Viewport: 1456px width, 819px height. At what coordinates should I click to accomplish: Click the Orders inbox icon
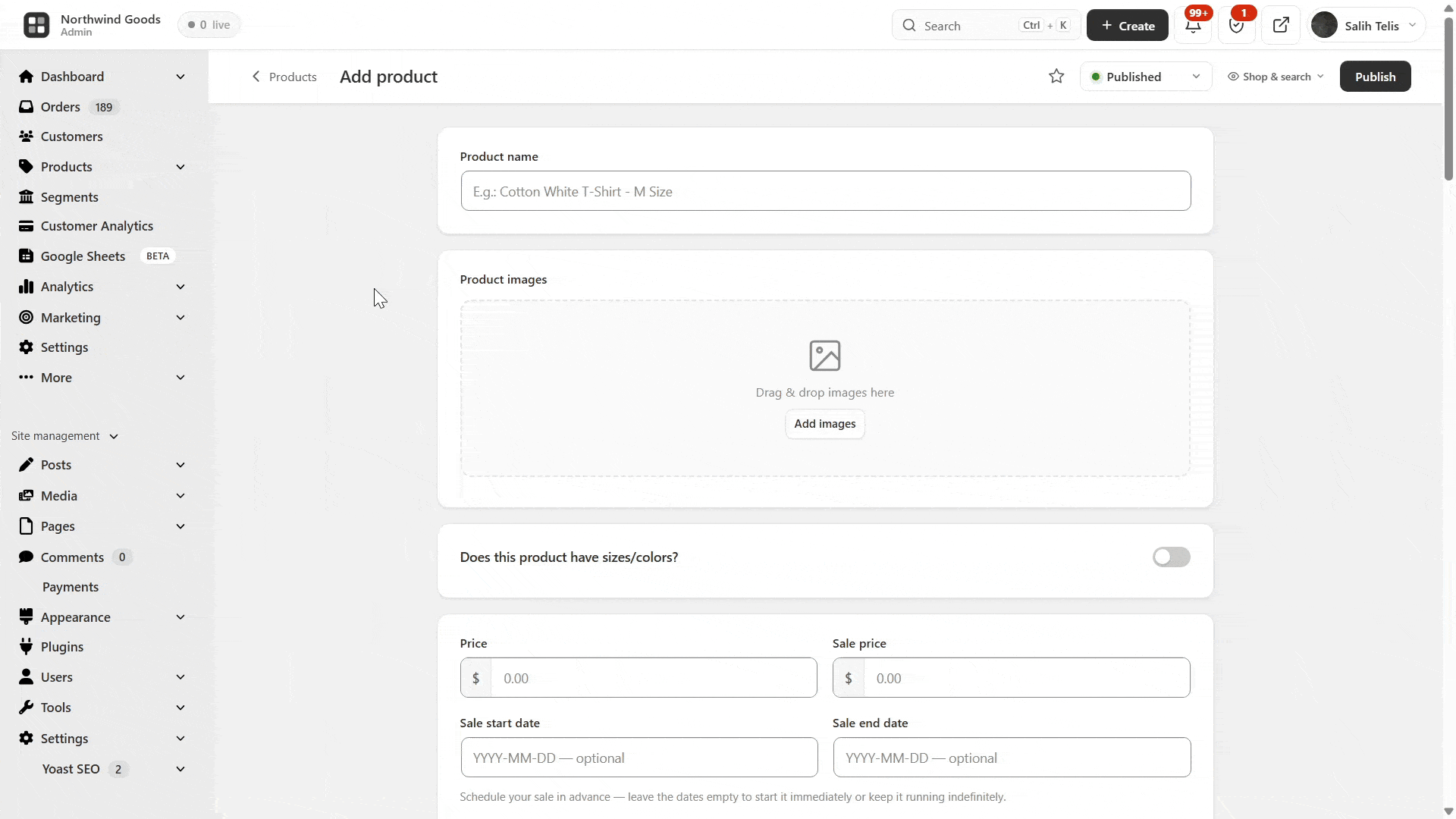point(26,107)
